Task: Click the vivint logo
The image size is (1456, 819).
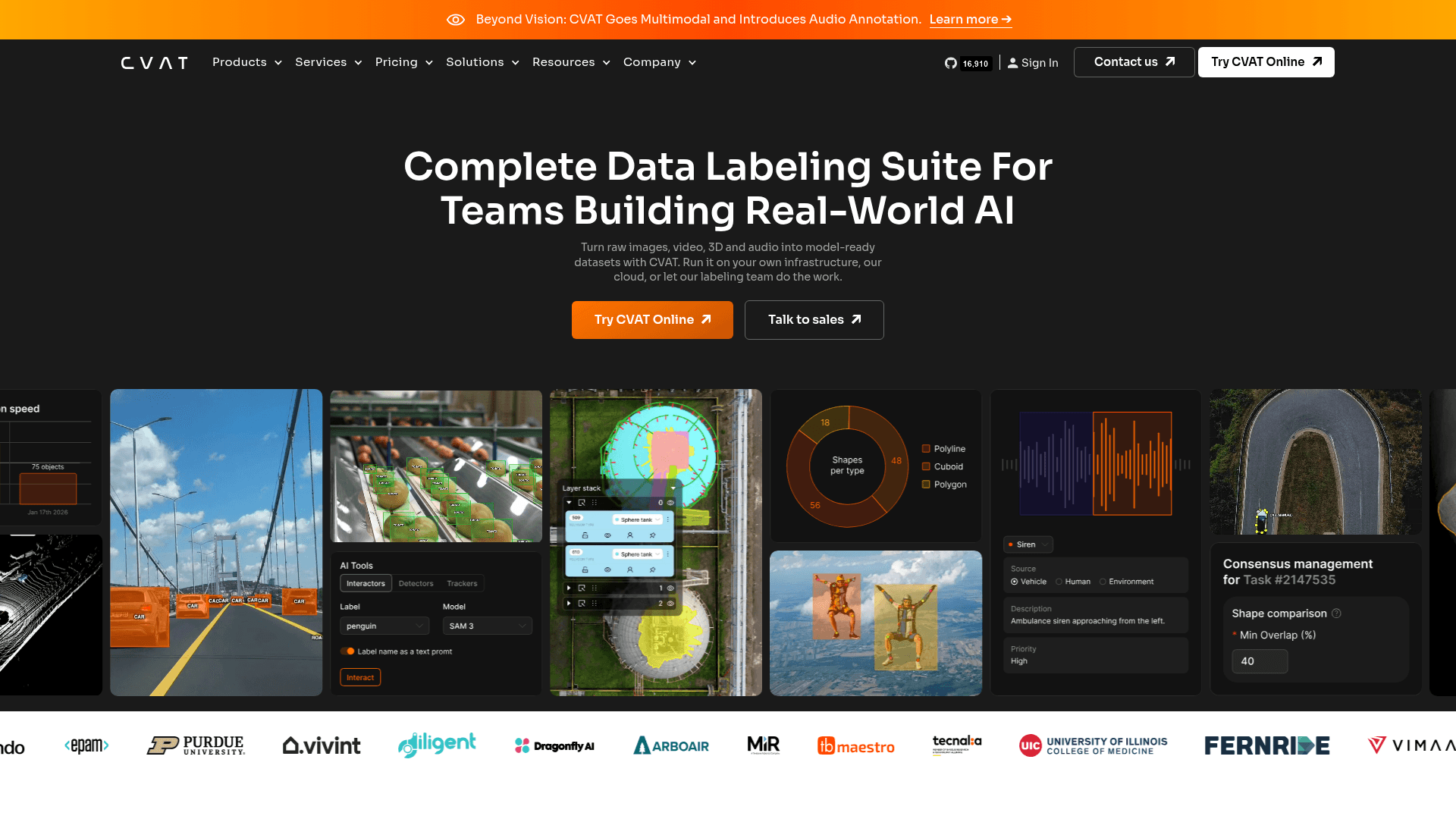Action: (x=322, y=746)
